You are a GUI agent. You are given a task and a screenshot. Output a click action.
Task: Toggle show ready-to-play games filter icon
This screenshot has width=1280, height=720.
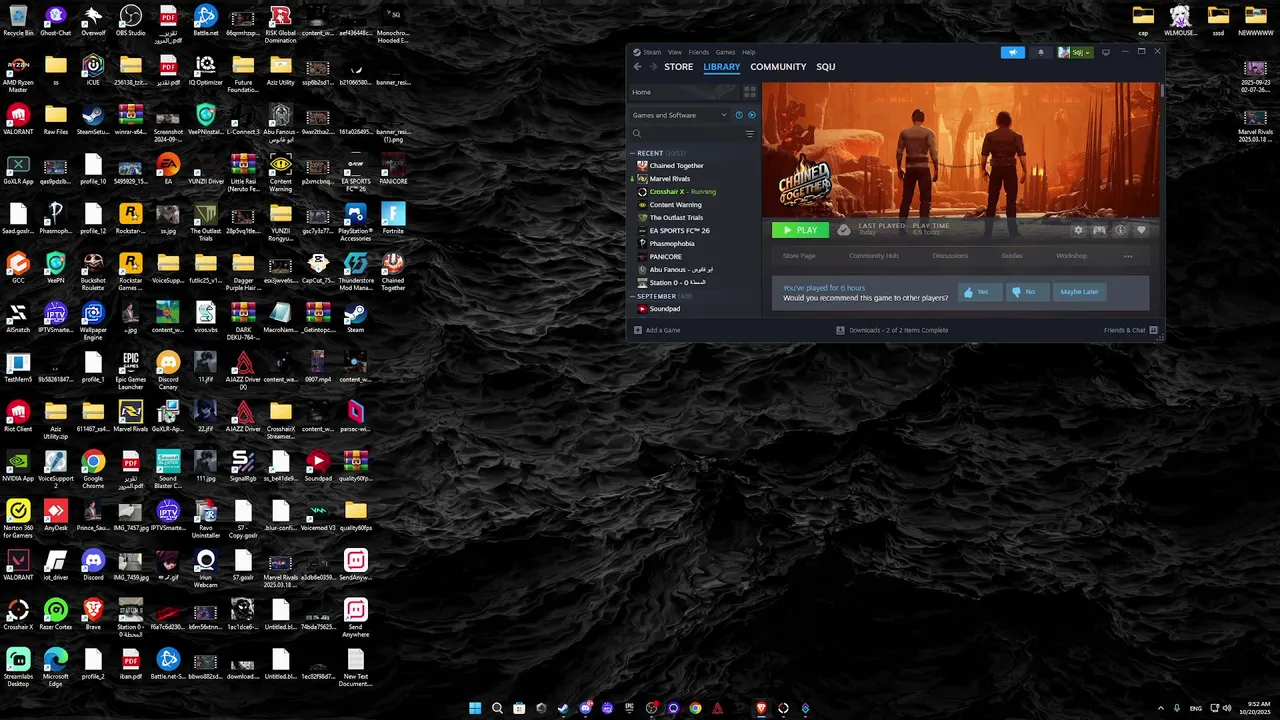(x=752, y=115)
